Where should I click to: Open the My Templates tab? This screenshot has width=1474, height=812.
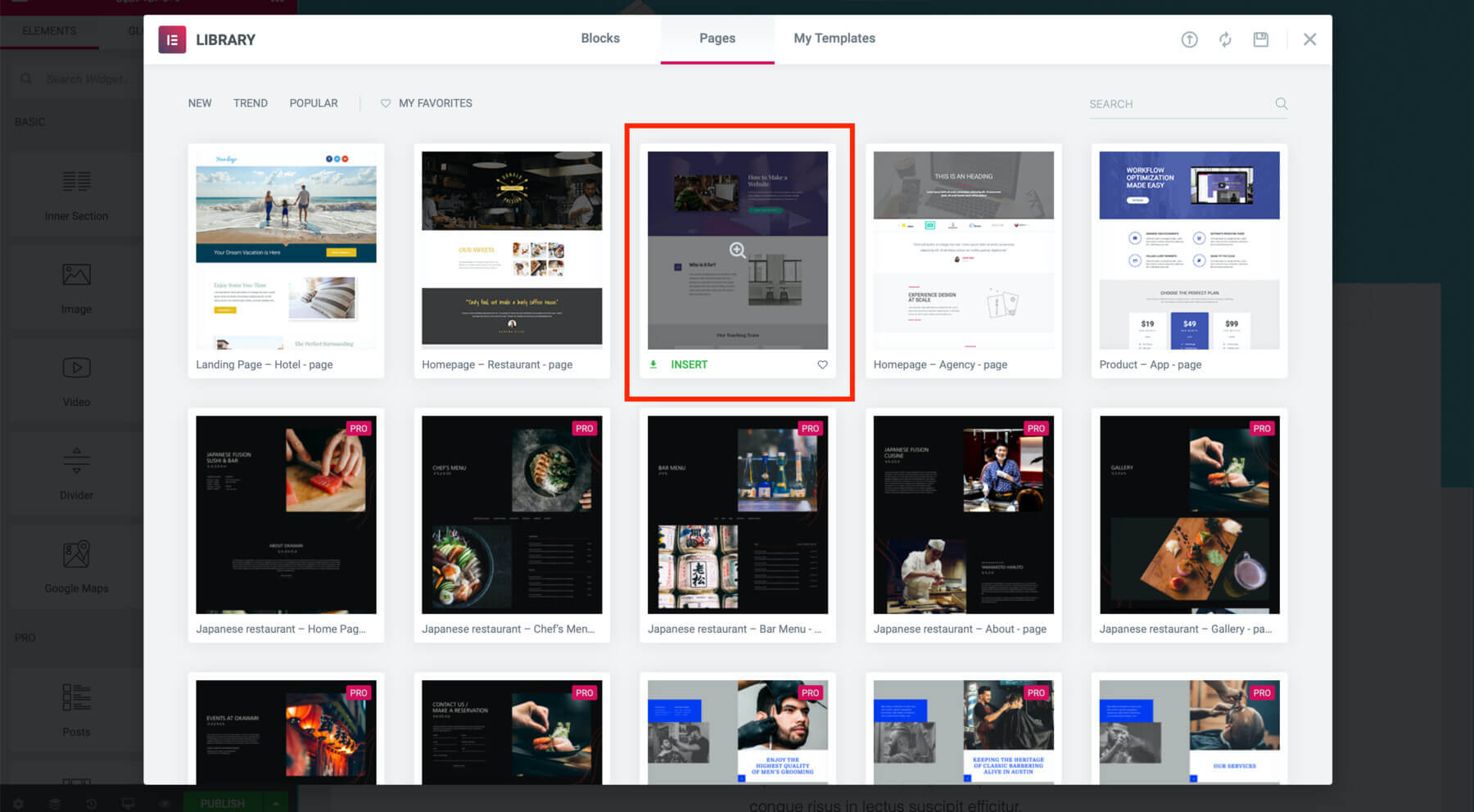(834, 38)
